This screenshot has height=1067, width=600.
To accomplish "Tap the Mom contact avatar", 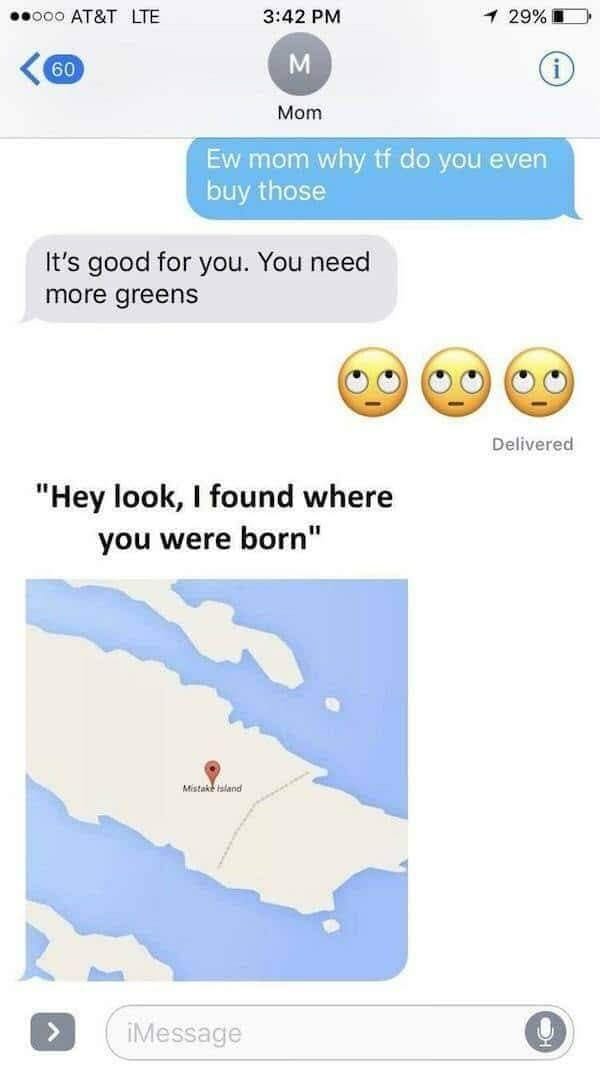I will (x=299, y=64).
